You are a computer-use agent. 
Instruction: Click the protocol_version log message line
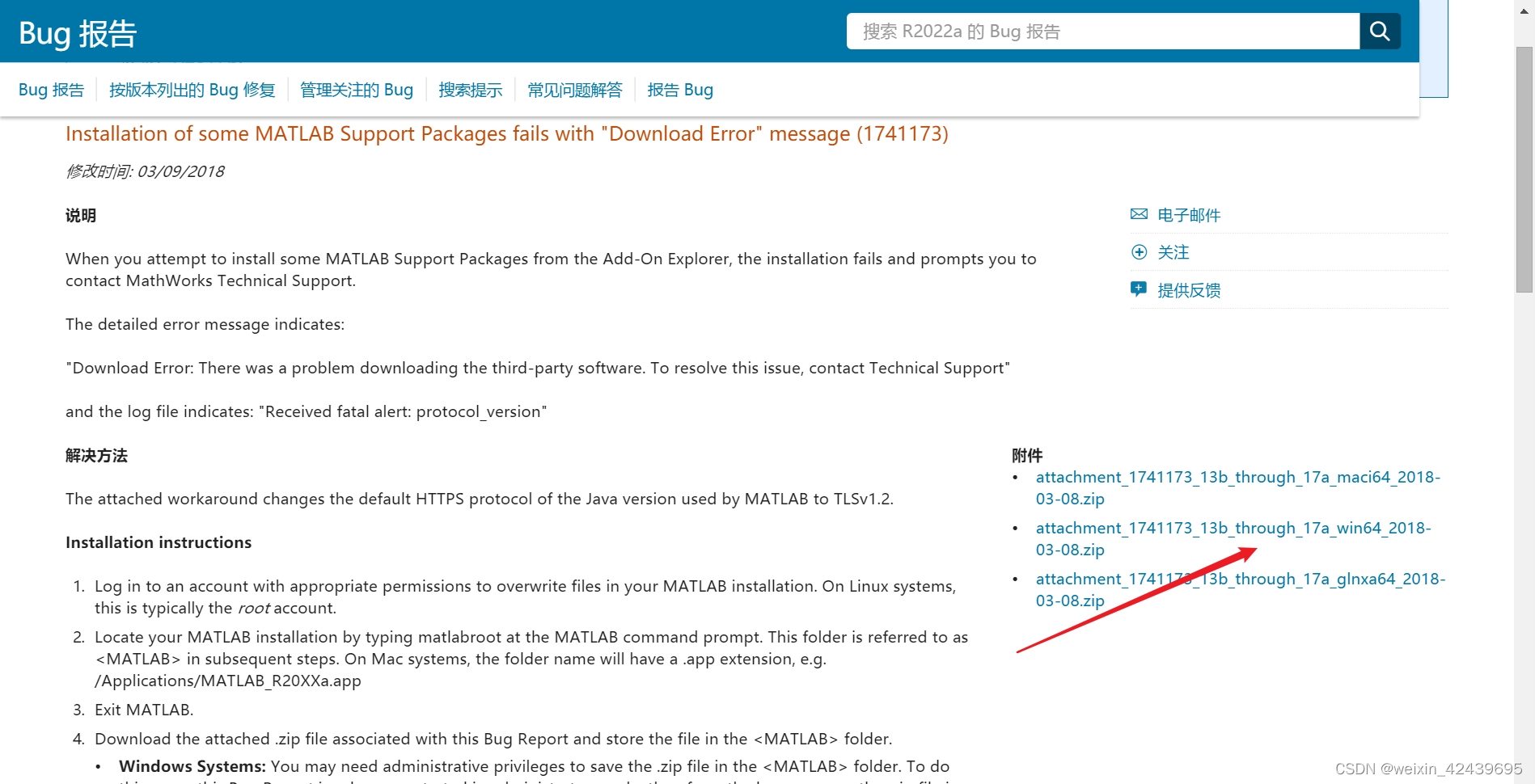(x=307, y=411)
